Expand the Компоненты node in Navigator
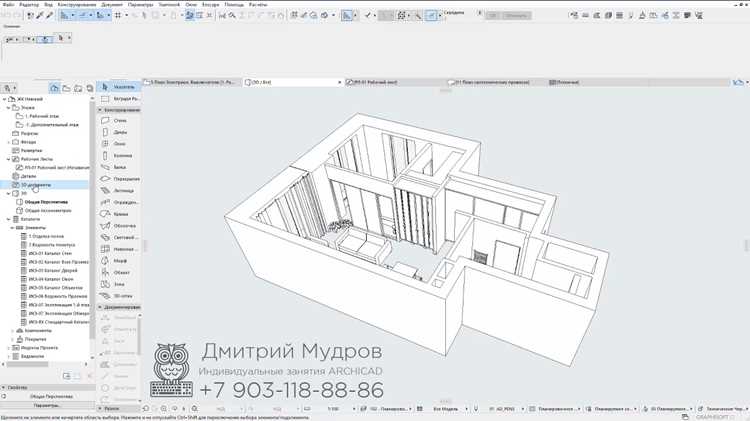The image size is (750, 421). coord(12,331)
